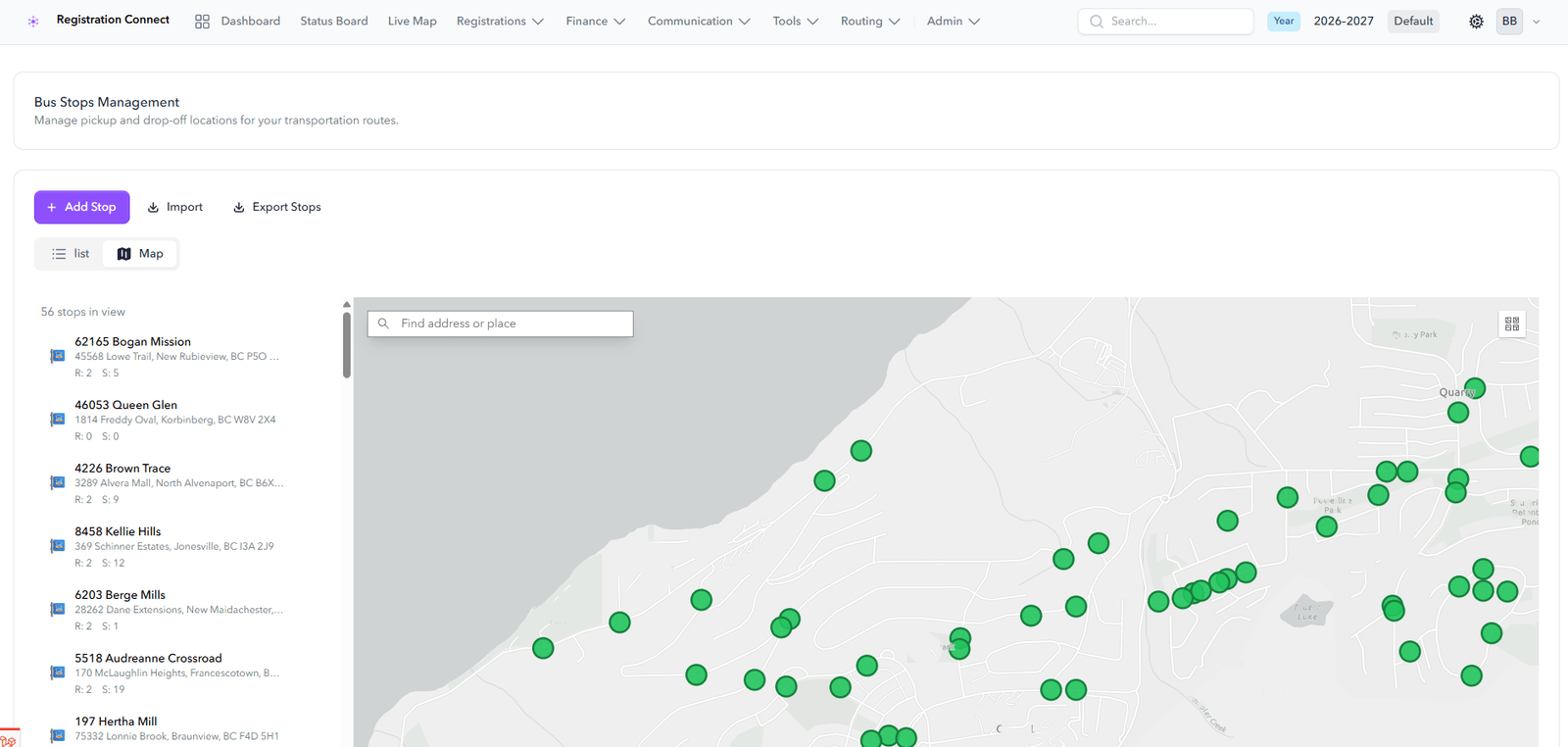Open the Live Map page

point(413,22)
